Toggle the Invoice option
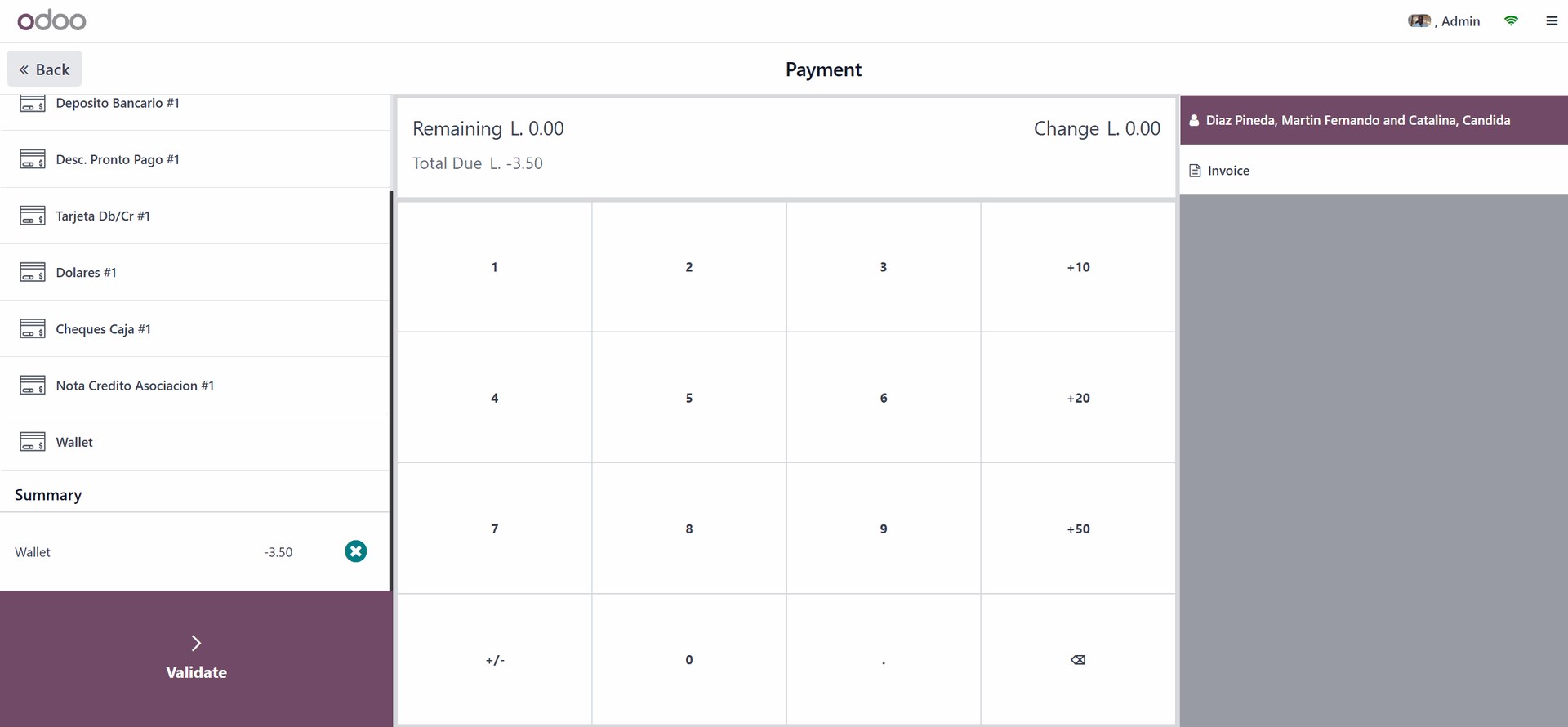Image resolution: width=1568 pixels, height=727 pixels. click(x=1220, y=171)
